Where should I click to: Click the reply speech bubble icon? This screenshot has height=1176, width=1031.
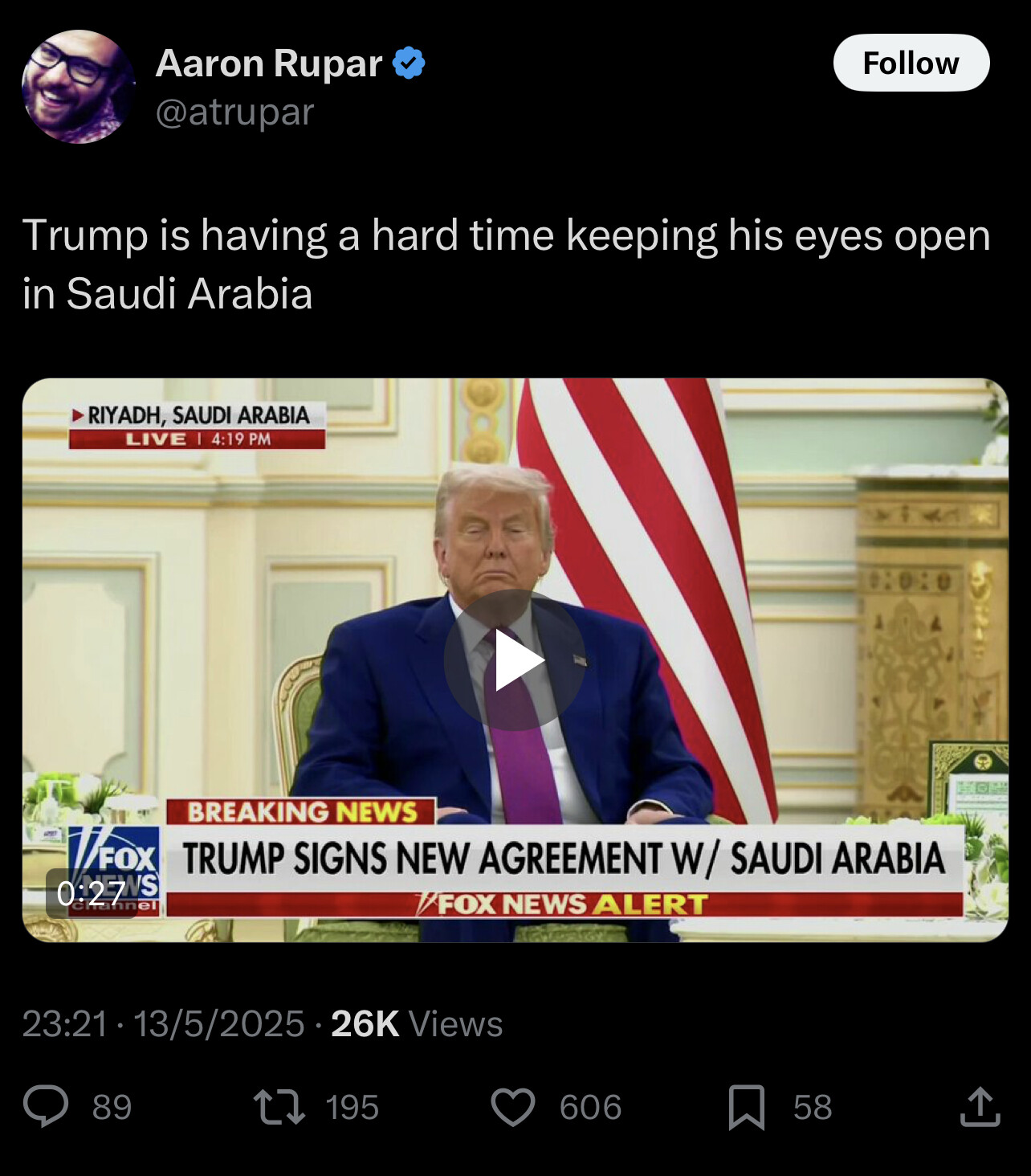pos(46,1106)
